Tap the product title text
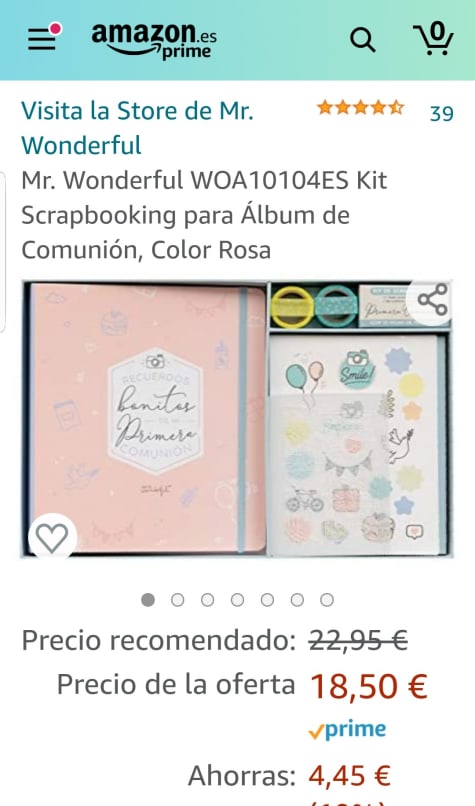475x806 pixels. coord(204,215)
